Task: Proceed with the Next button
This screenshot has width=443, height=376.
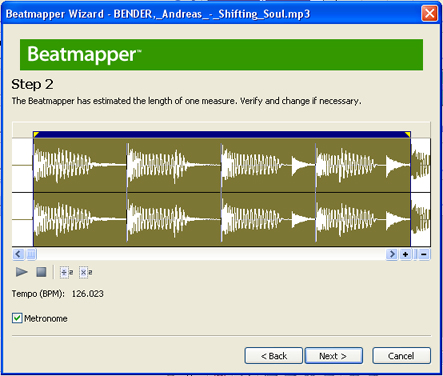Action: pos(334,356)
